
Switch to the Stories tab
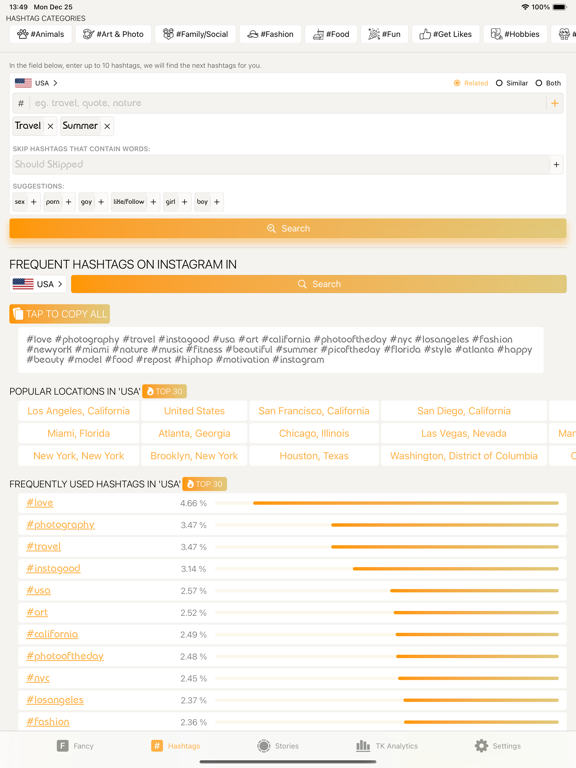pos(278,746)
